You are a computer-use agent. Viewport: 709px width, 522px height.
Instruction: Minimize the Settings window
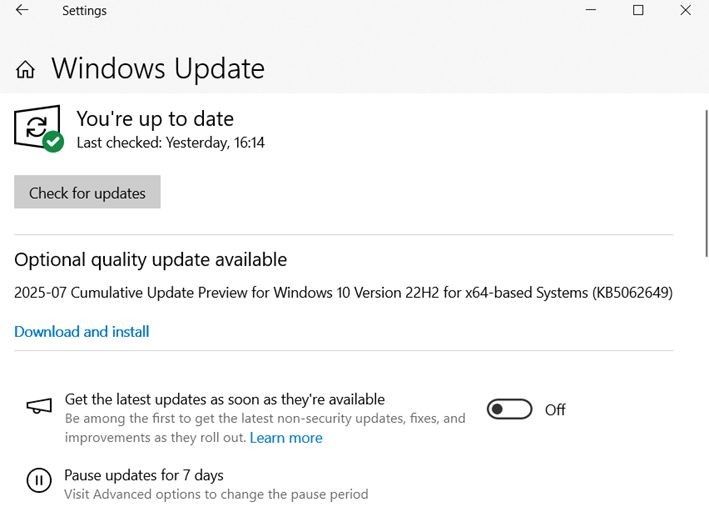(x=591, y=11)
